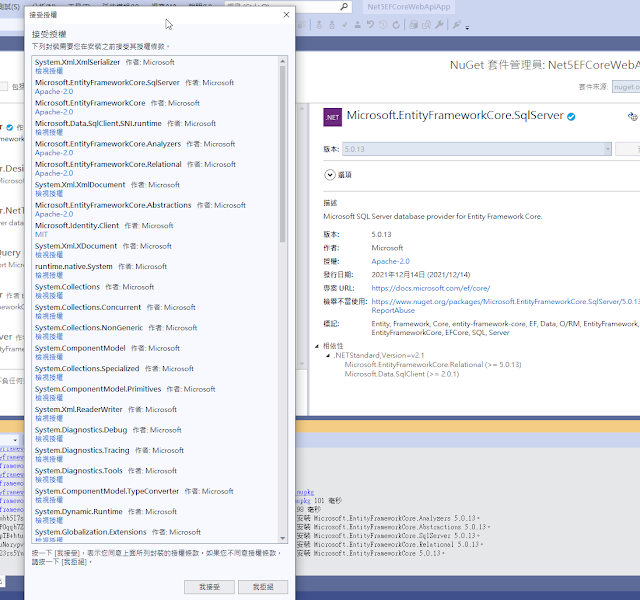Open Apache-2.0 license under Microsoft.EntityFrameworkCore row
Viewport: 640px width, 600px height.
pyautogui.click(x=54, y=112)
